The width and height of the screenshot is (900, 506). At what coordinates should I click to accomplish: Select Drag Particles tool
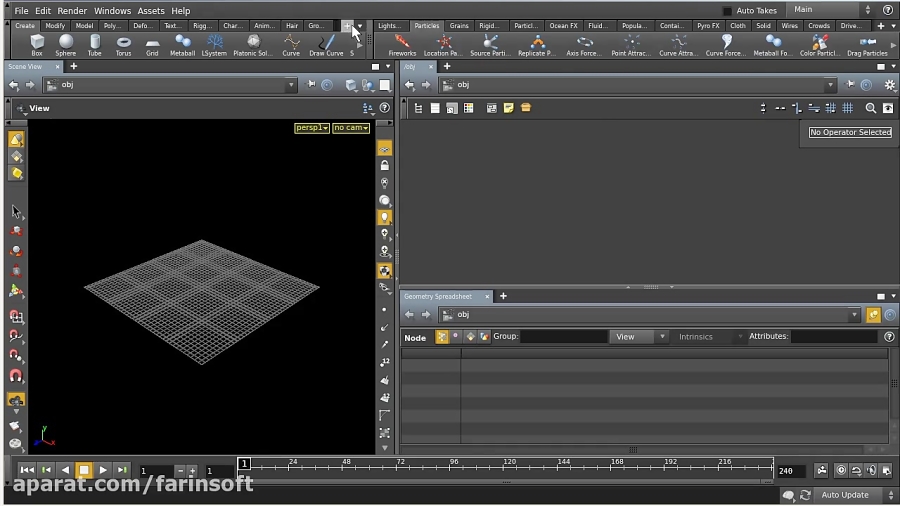coord(867,45)
